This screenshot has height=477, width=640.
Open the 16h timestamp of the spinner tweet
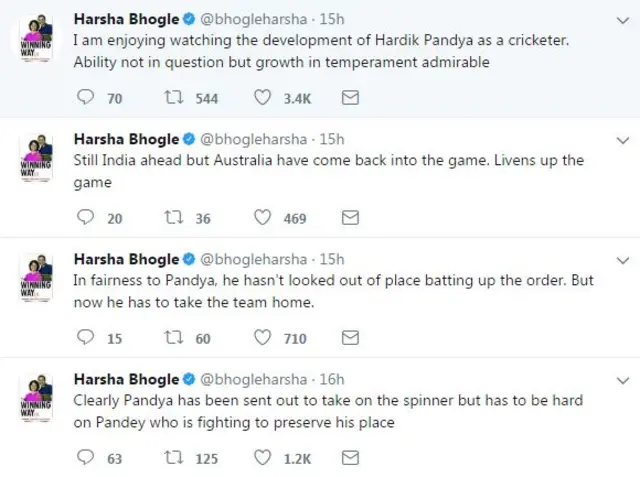pyautogui.click(x=330, y=379)
